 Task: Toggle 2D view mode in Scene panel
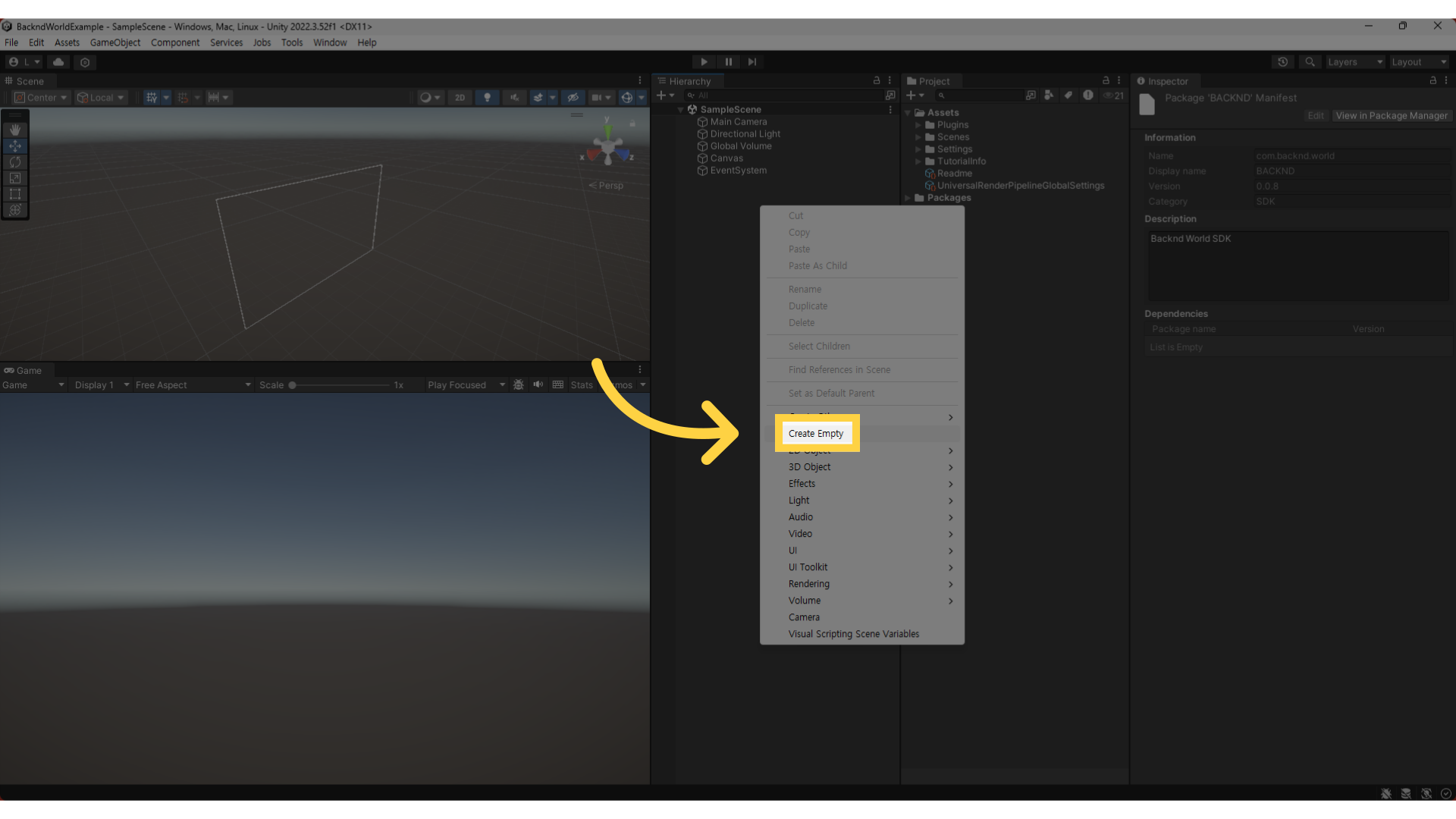[x=460, y=97]
